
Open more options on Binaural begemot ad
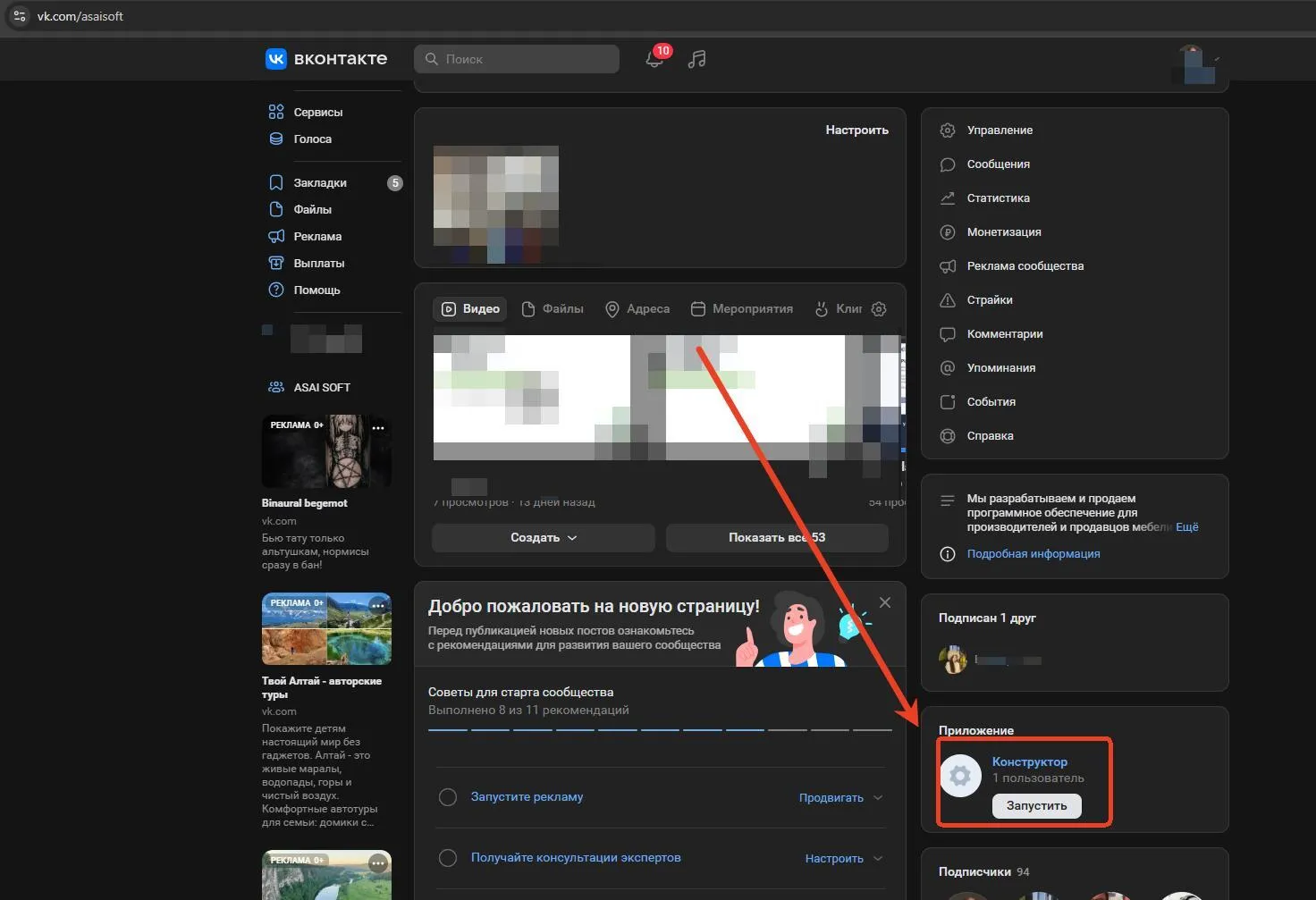378,428
